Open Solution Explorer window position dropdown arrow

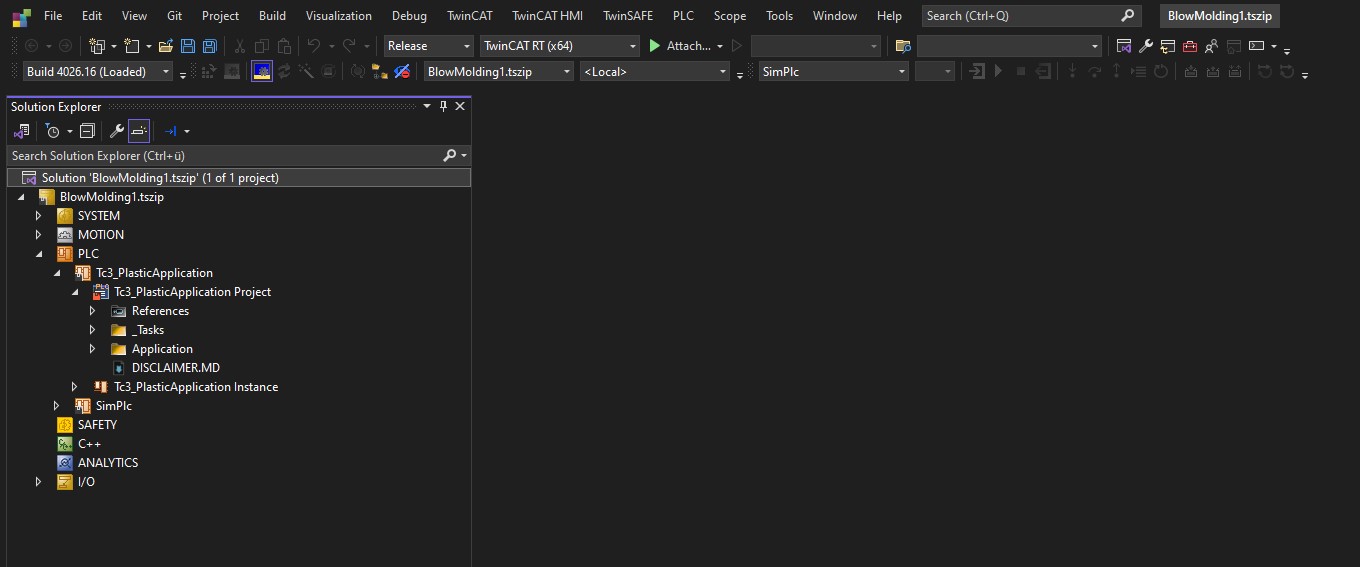[x=427, y=107]
